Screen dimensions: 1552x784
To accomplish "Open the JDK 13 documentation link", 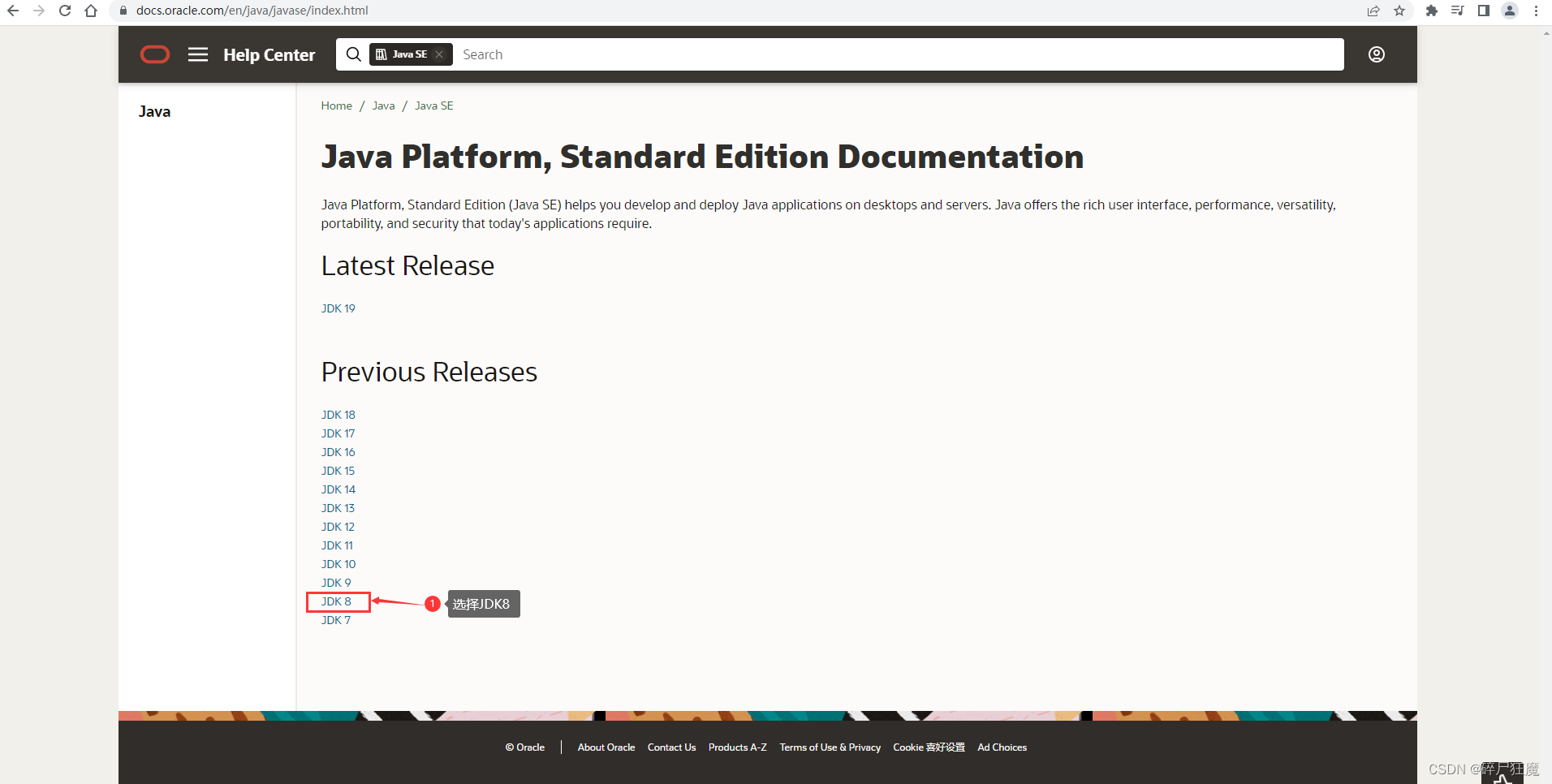I will [x=338, y=508].
